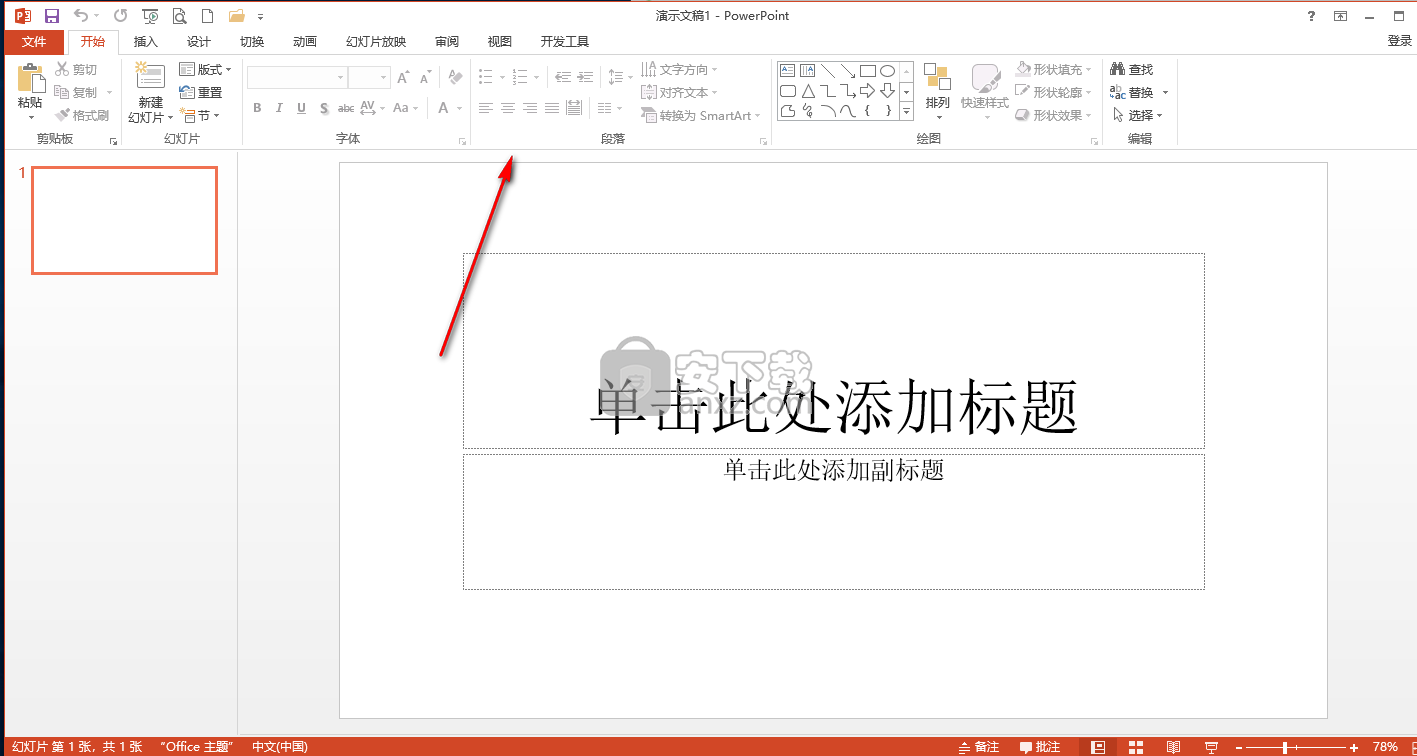
Task: Click the zoom slider handle
Action: pyautogui.click(x=1285, y=747)
